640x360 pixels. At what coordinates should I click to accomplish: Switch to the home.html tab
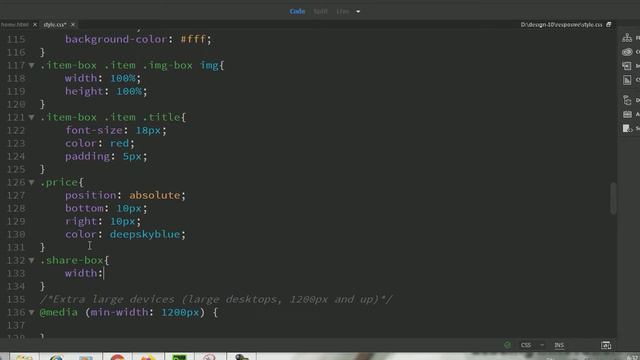pos(14,24)
